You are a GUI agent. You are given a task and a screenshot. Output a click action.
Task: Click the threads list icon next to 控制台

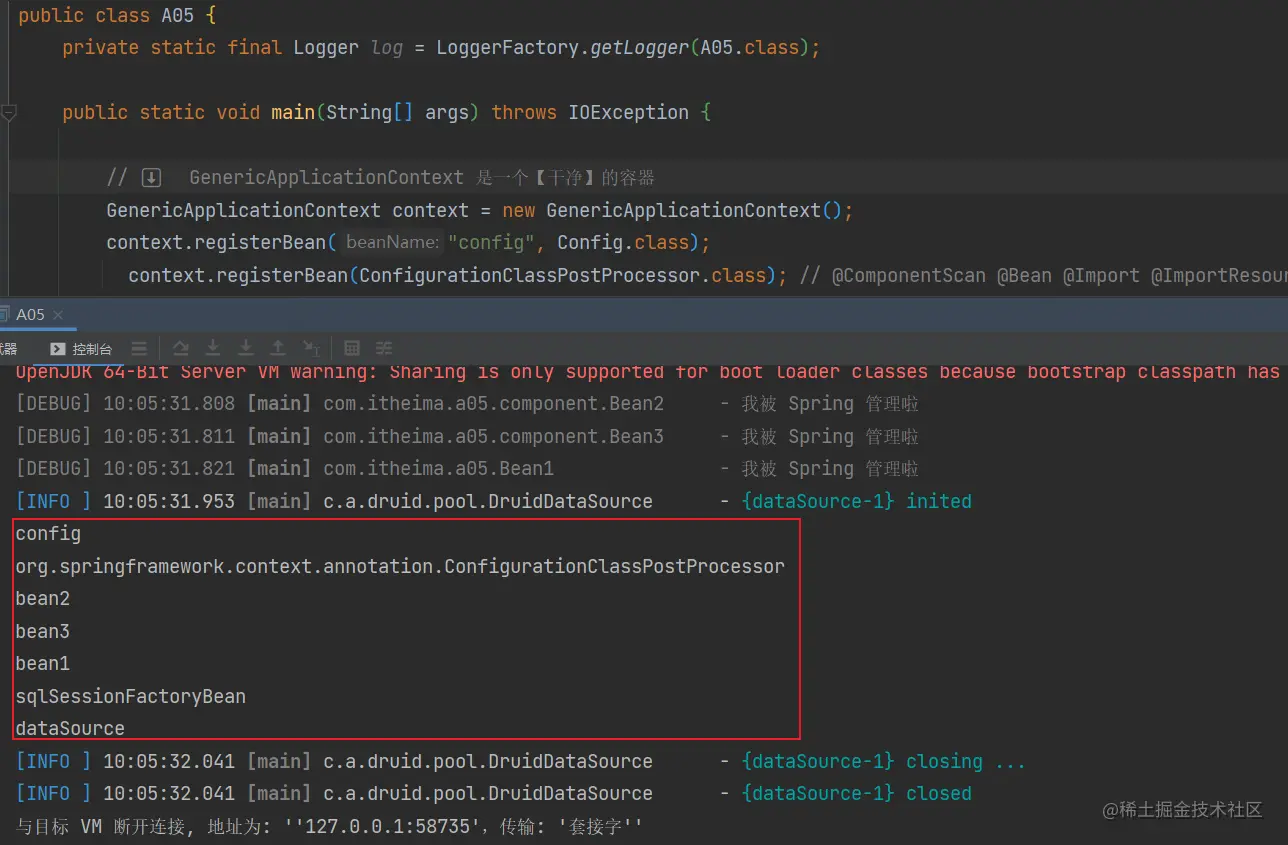(x=139, y=349)
